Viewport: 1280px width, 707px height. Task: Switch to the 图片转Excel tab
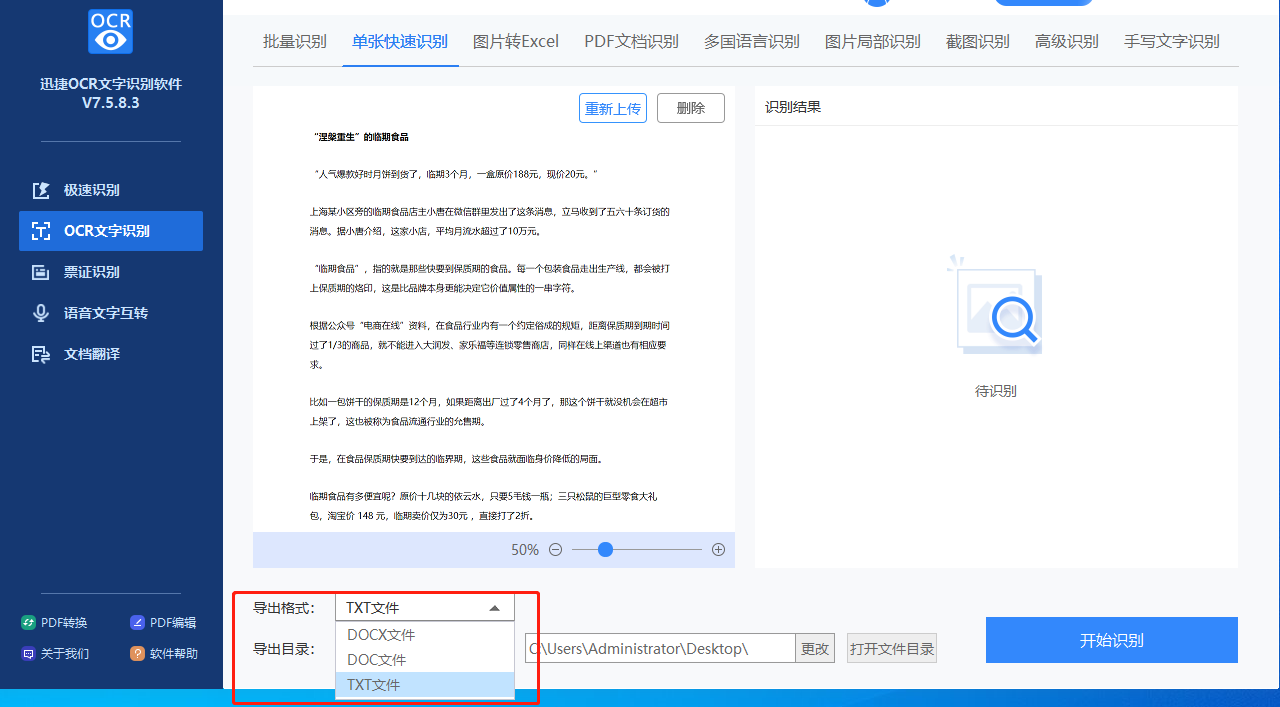pos(516,41)
